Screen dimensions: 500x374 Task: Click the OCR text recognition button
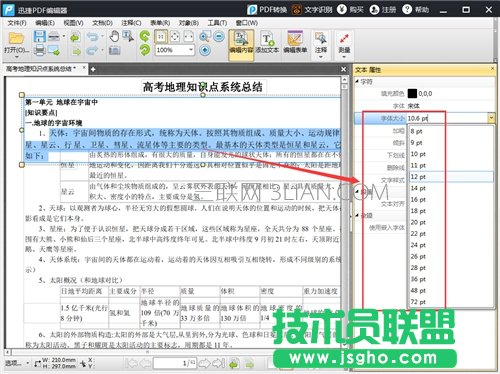coord(312,10)
